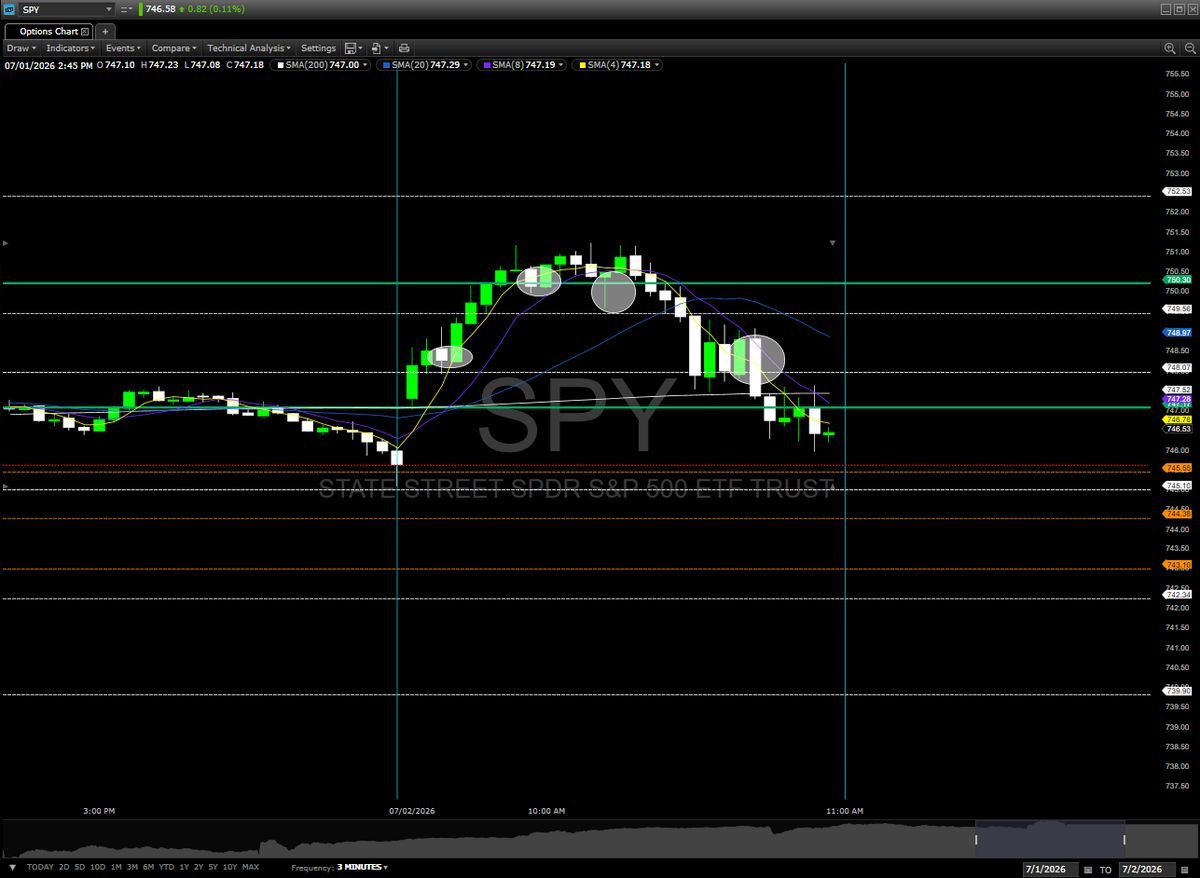Open the Compare menu
1200x878 pixels.
pos(174,48)
